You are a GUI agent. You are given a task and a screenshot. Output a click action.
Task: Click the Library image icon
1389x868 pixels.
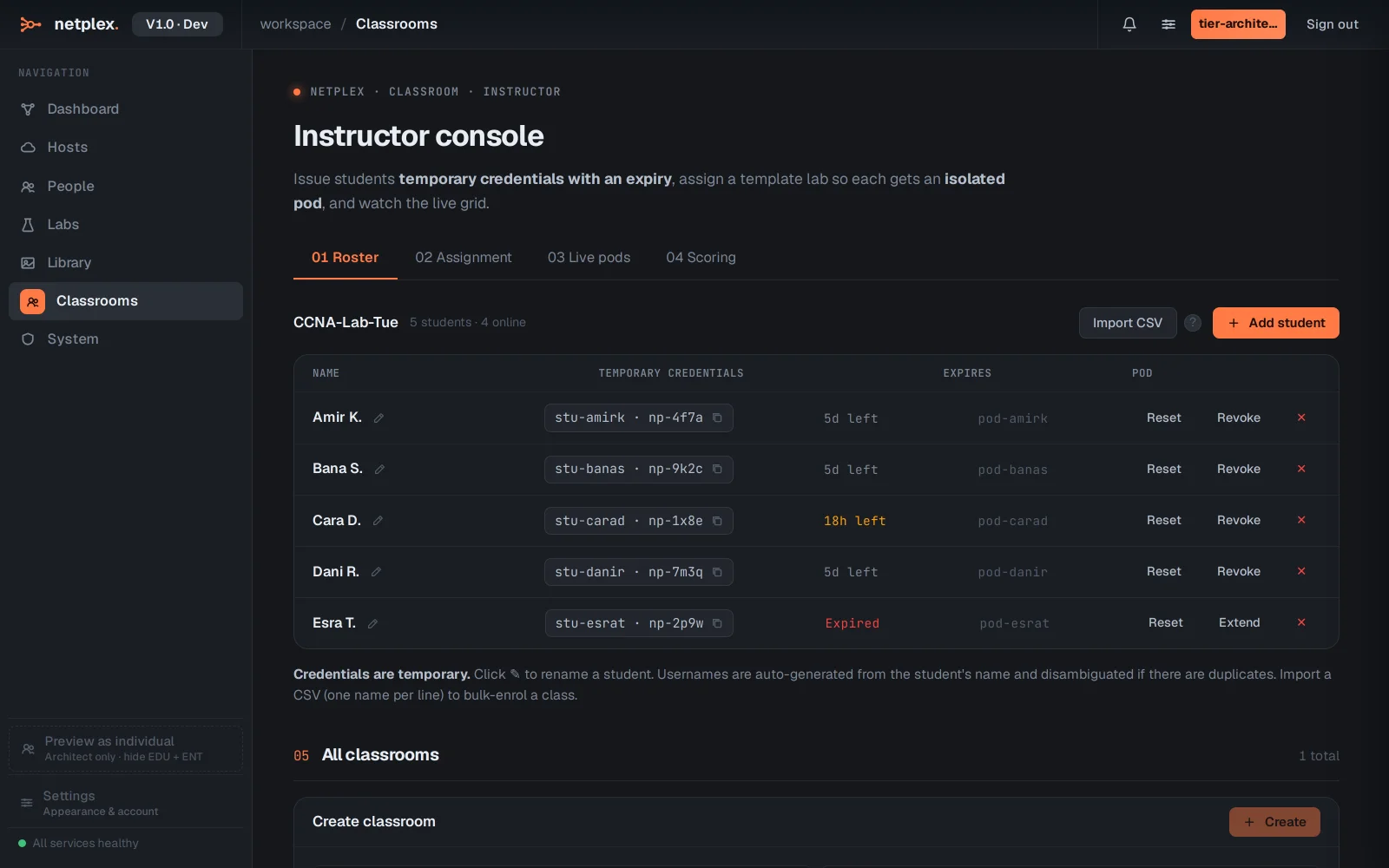(28, 263)
